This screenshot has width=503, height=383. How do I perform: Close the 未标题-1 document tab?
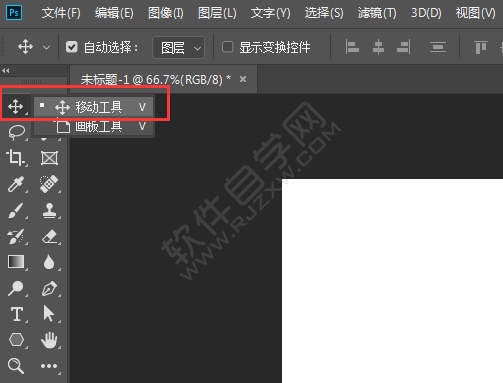tap(243, 79)
